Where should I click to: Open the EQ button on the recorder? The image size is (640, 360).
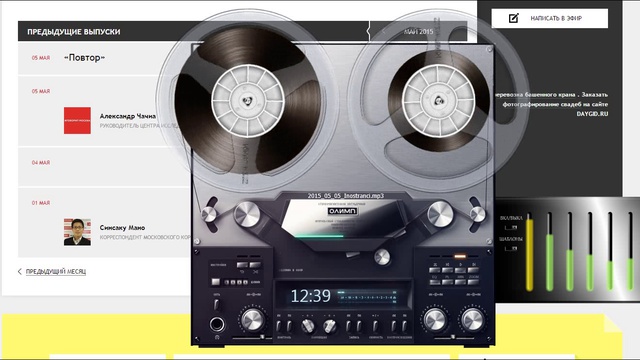pos(435,282)
